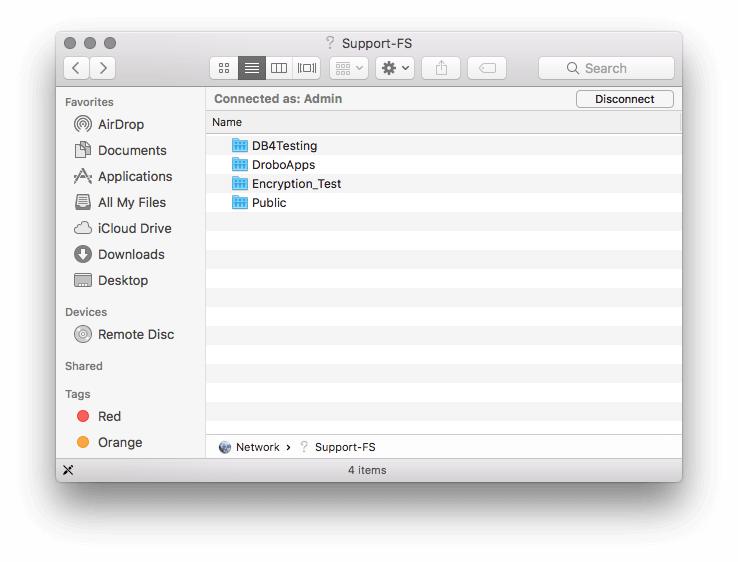Switch to Cover Flow view

coord(307,68)
